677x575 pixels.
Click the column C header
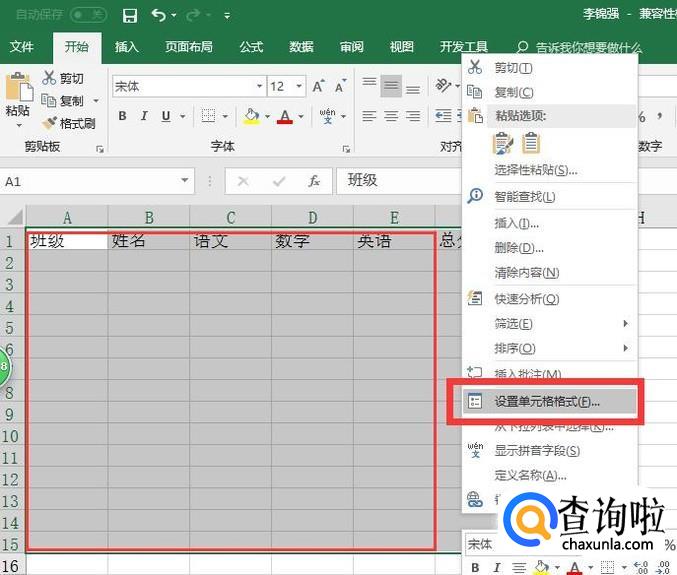230,218
